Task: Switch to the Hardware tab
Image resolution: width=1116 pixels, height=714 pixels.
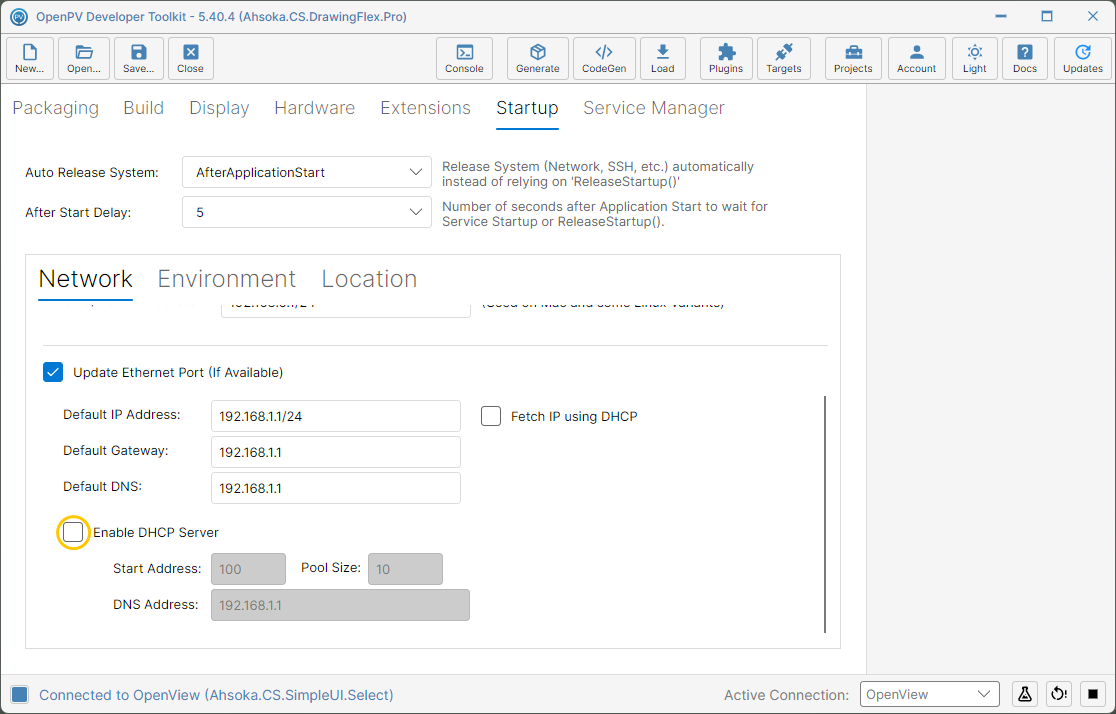Action: coord(315,108)
